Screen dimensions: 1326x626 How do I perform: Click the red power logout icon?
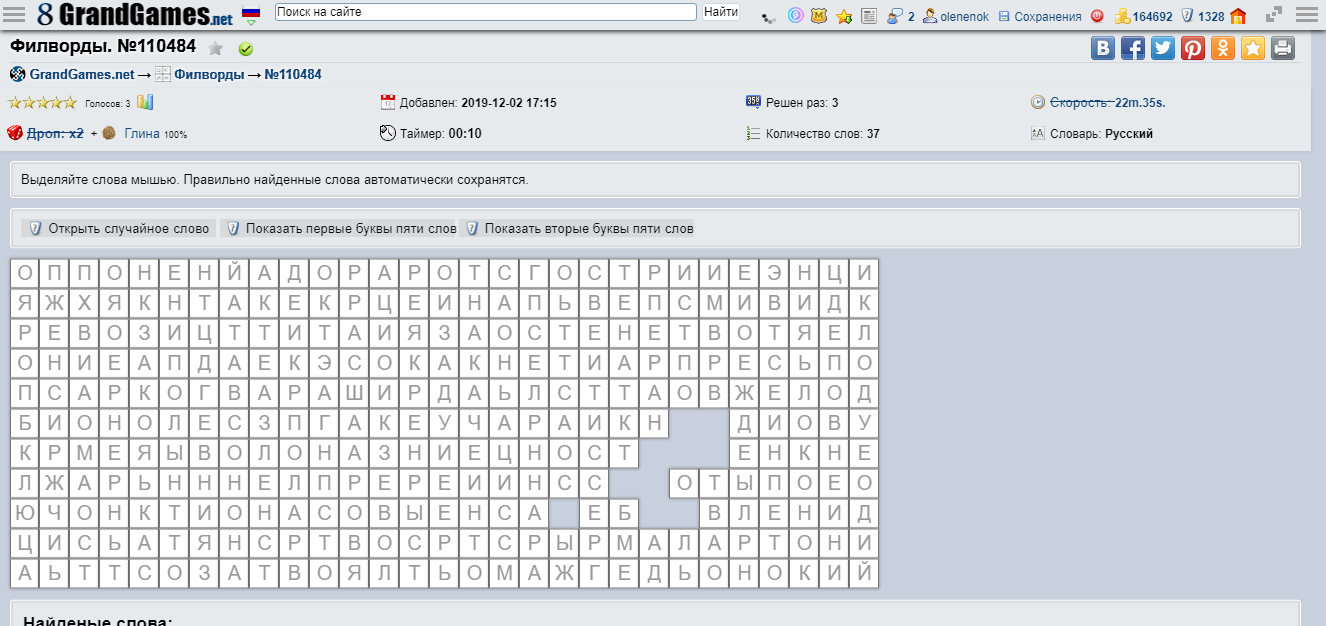[x=1097, y=16]
